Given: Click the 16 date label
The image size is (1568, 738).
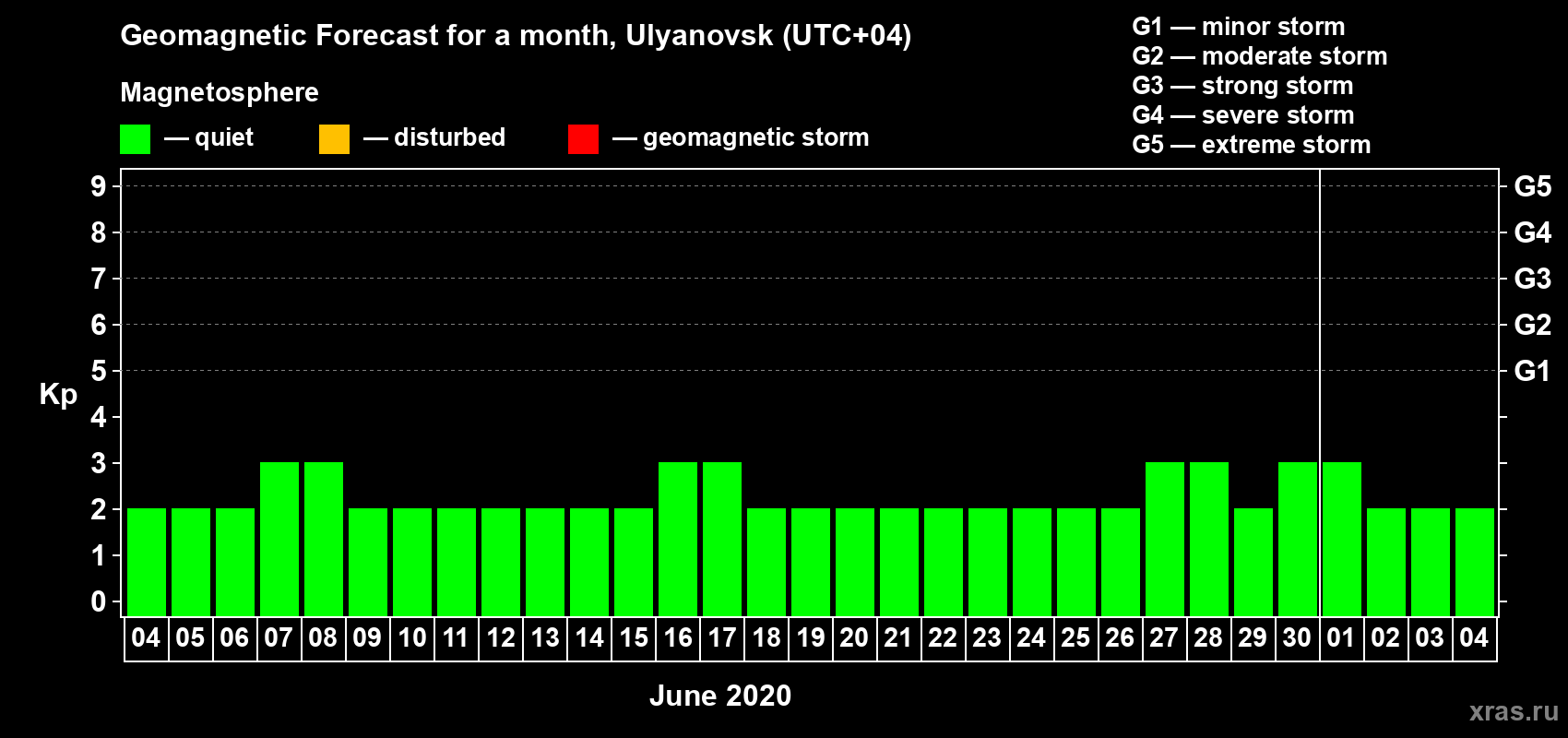Looking at the screenshot, I should [x=677, y=638].
